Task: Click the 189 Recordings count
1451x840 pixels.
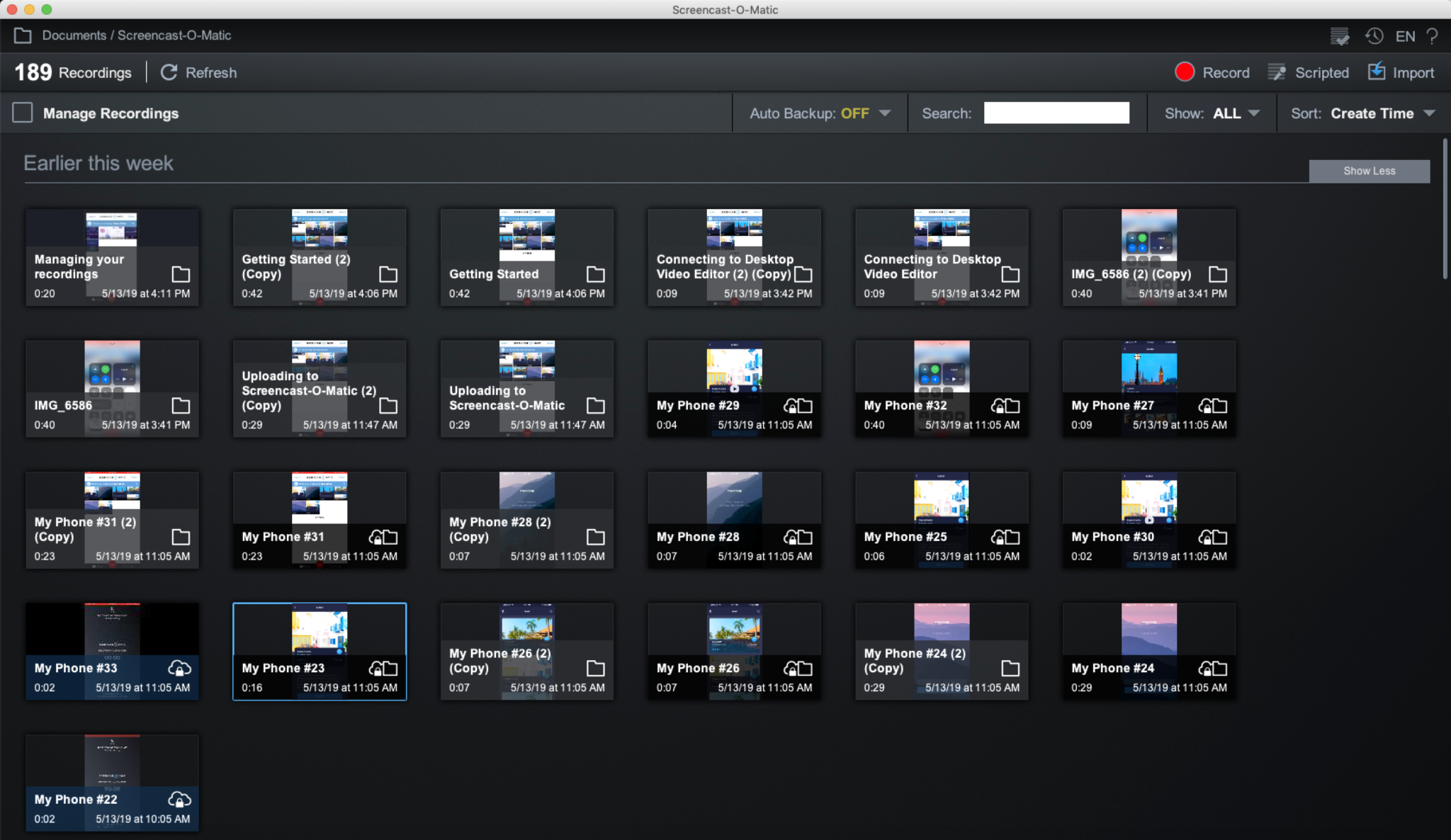Action: (73, 72)
